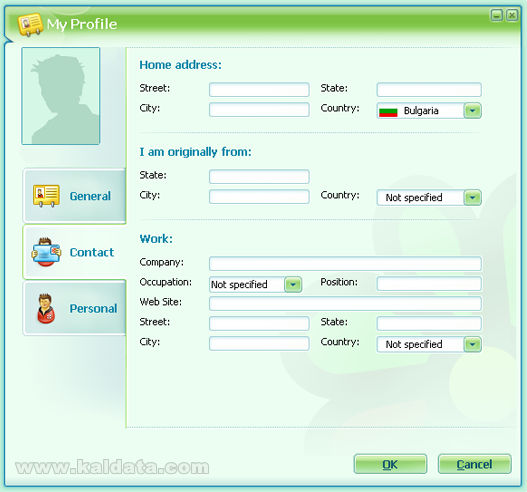
Task: Click the Contact tab envelope icon
Action: 46,252
